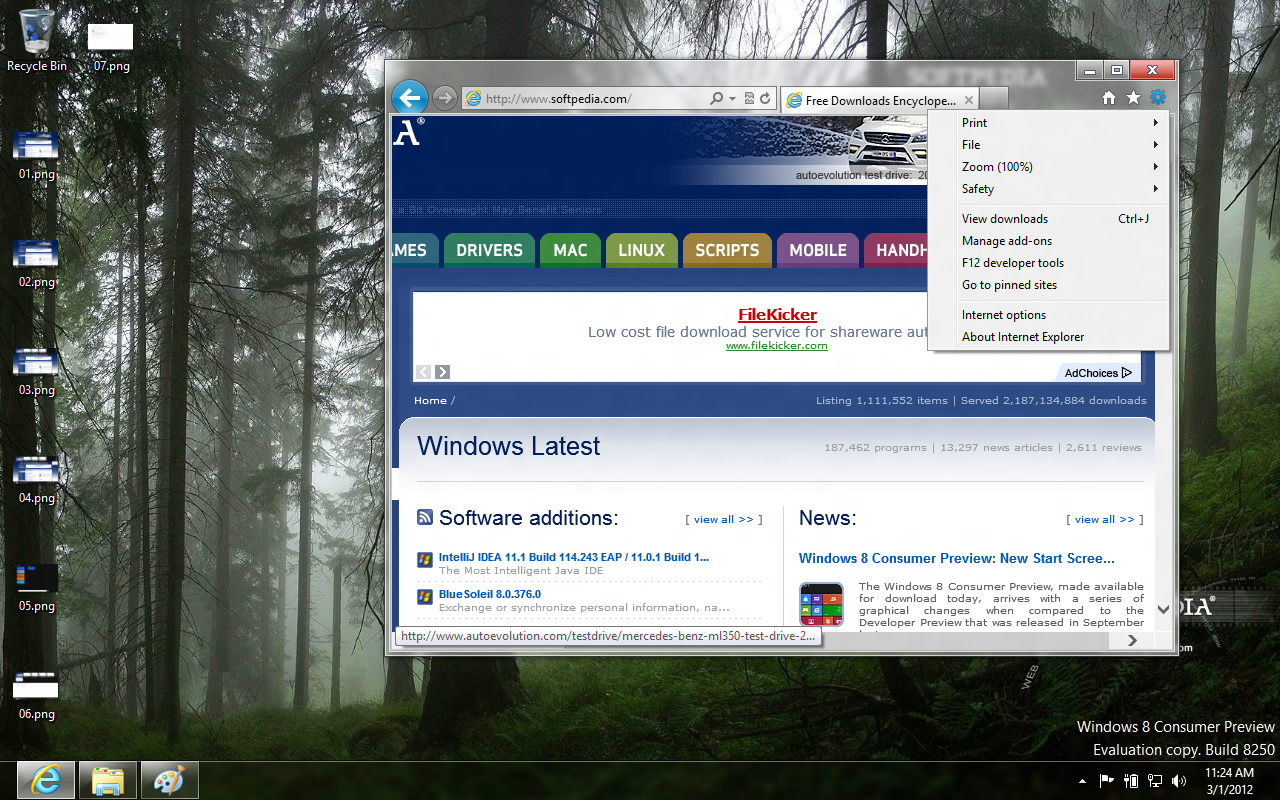Choose Go to pinned sites
1280x800 pixels.
click(1048, 285)
